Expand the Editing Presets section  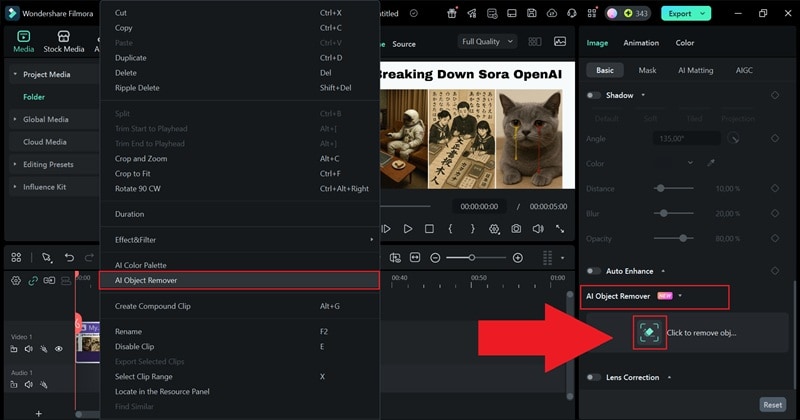pyautogui.click(x=15, y=164)
